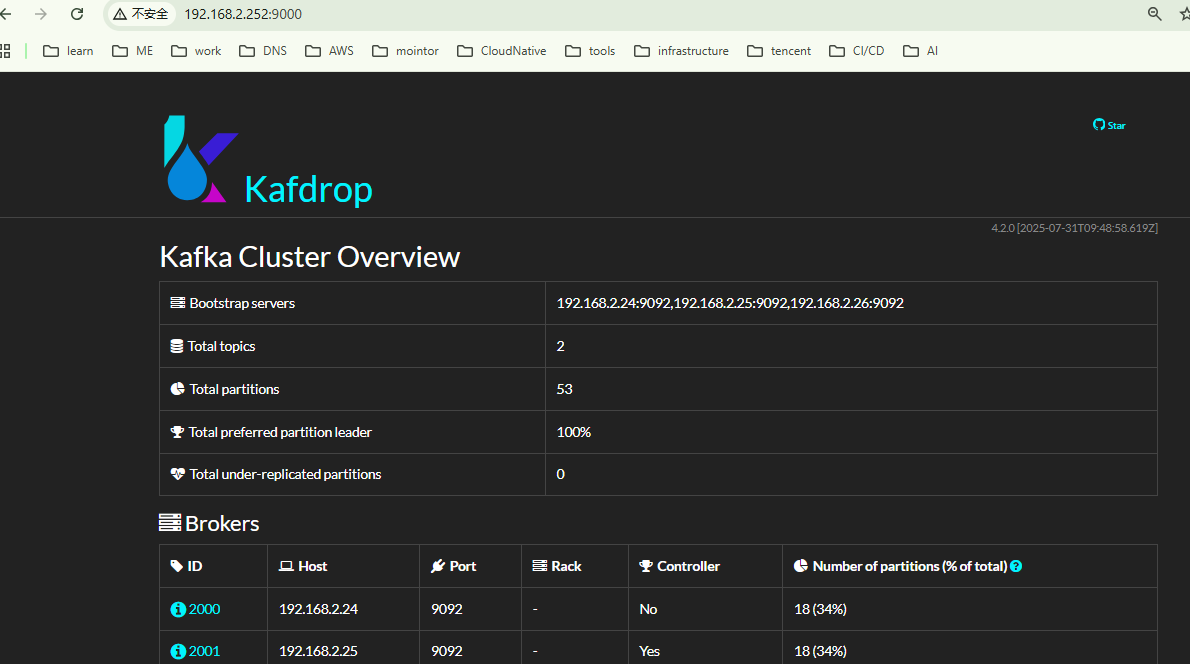Click the browser back arrow
Image resolution: width=1190 pixels, height=664 pixels.
point(6,14)
